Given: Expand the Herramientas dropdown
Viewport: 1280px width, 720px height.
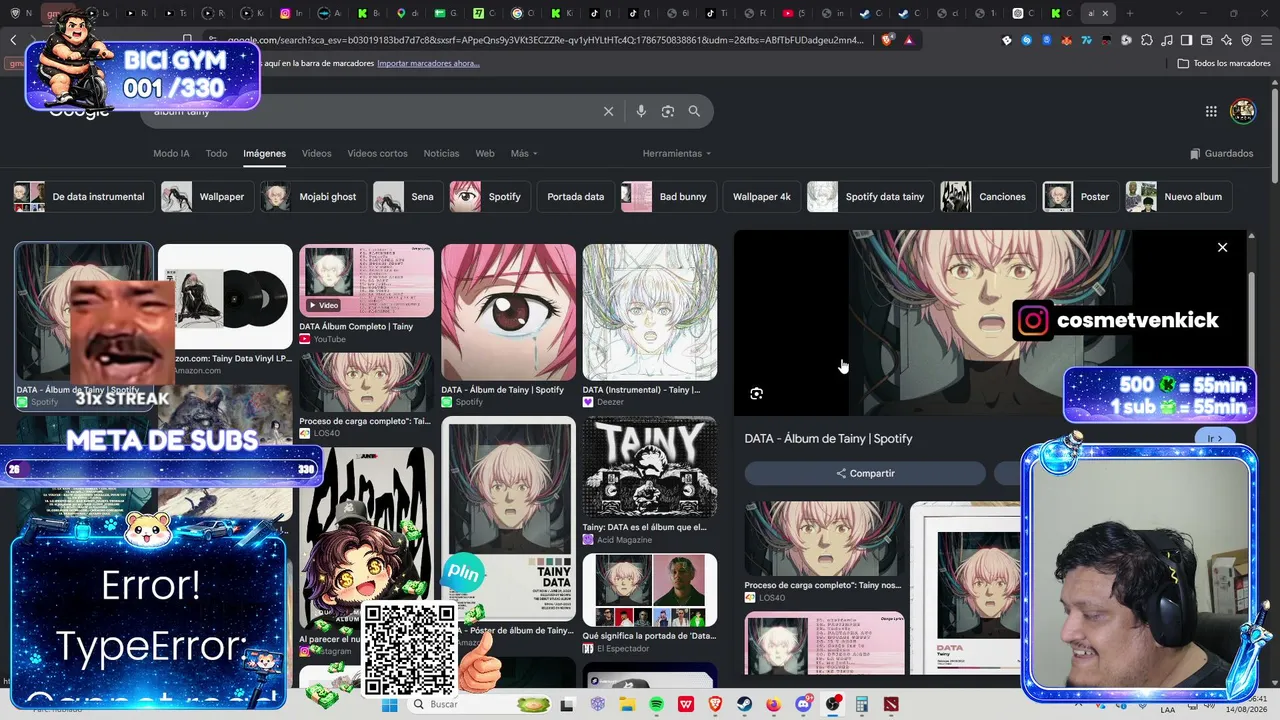Looking at the screenshot, I should 677,153.
